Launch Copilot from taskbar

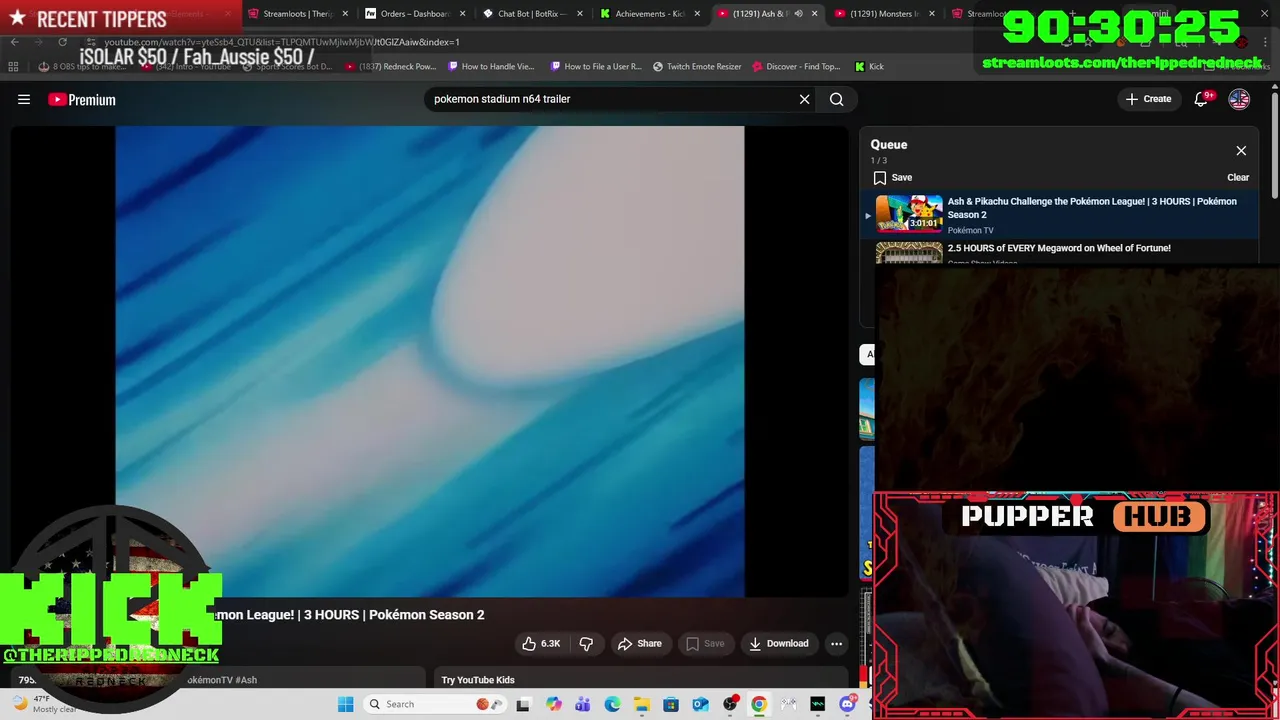coord(553,704)
